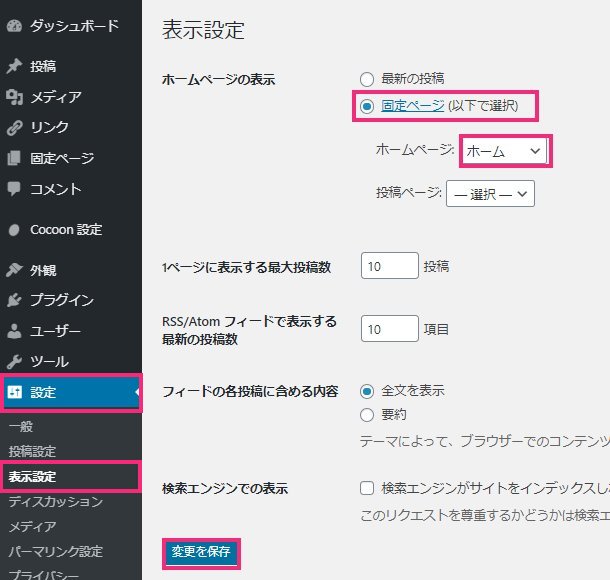Click the pages icon beside 固定ページ
The width and height of the screenshot is (610, 580).
click(14, 158)
